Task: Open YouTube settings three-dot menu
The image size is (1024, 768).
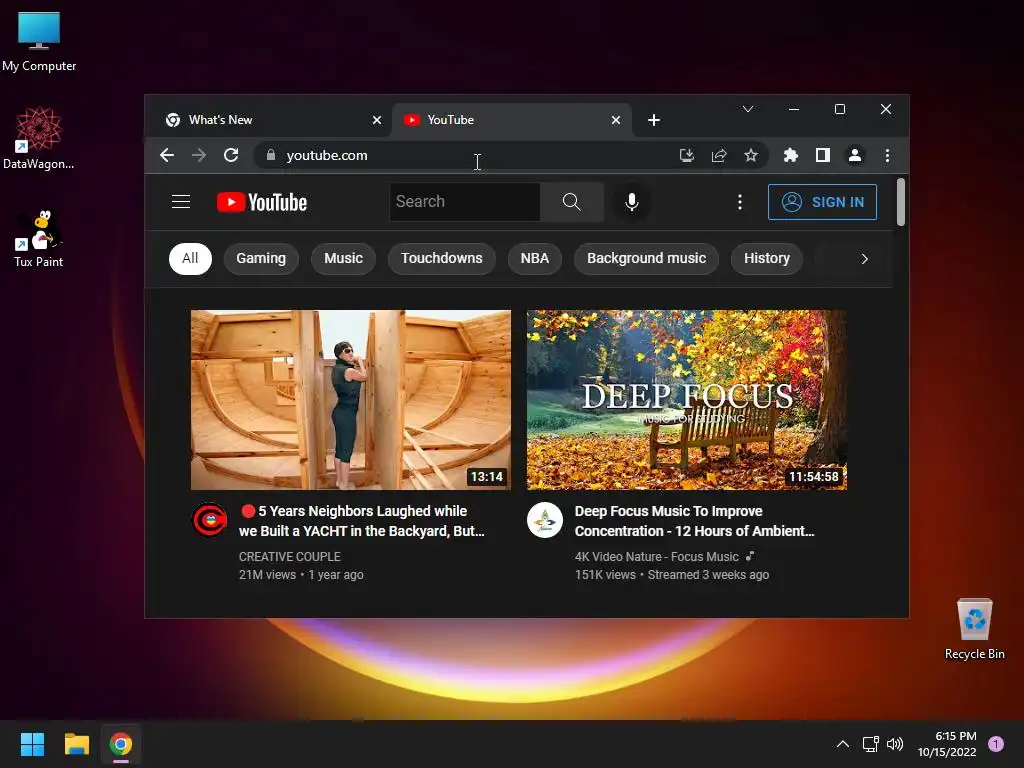Action: coord(739,202)
